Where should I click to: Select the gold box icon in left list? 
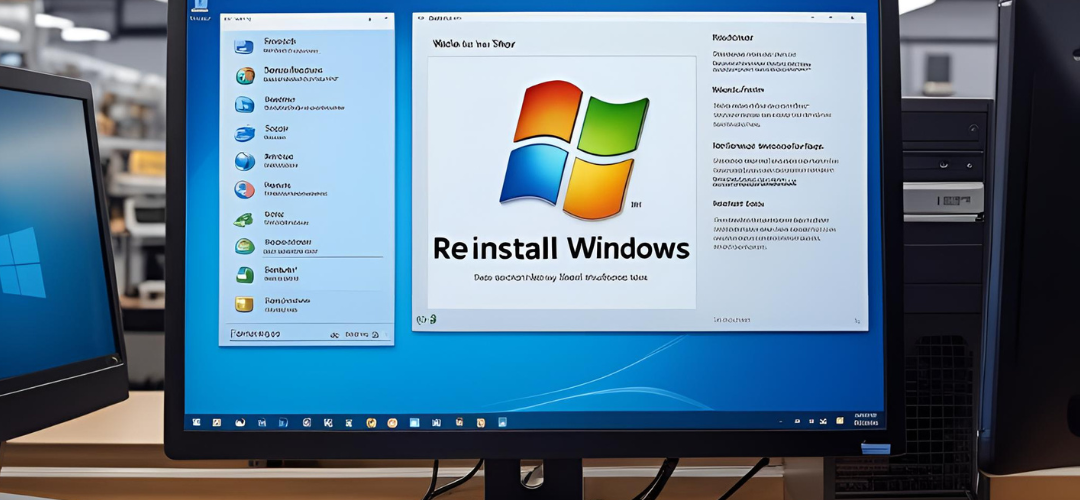click(x=244, y=304)
